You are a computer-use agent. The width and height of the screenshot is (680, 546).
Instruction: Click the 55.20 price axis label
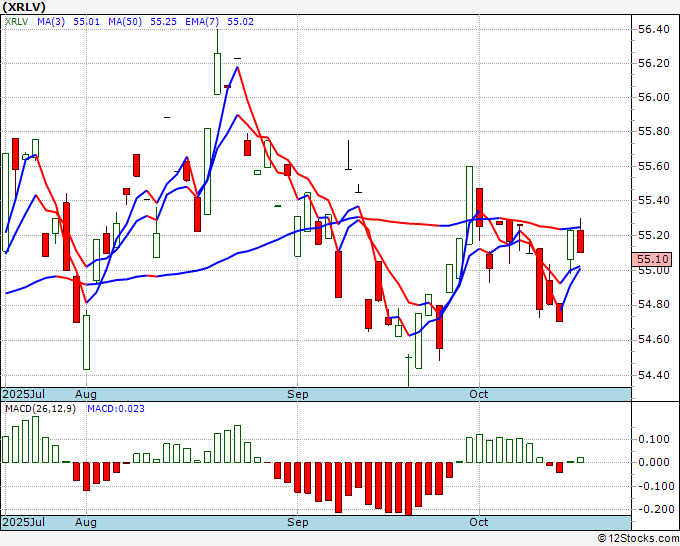(654, 235)
